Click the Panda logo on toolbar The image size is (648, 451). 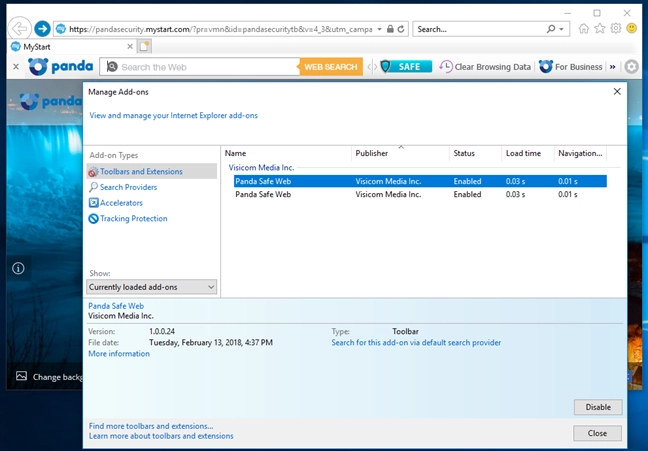(x=61, y=67)
